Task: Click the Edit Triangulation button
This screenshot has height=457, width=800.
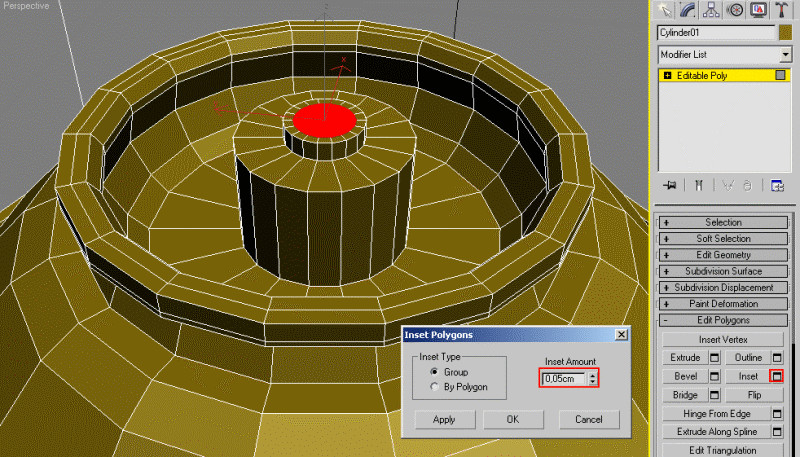Action: tap(722, 450)
